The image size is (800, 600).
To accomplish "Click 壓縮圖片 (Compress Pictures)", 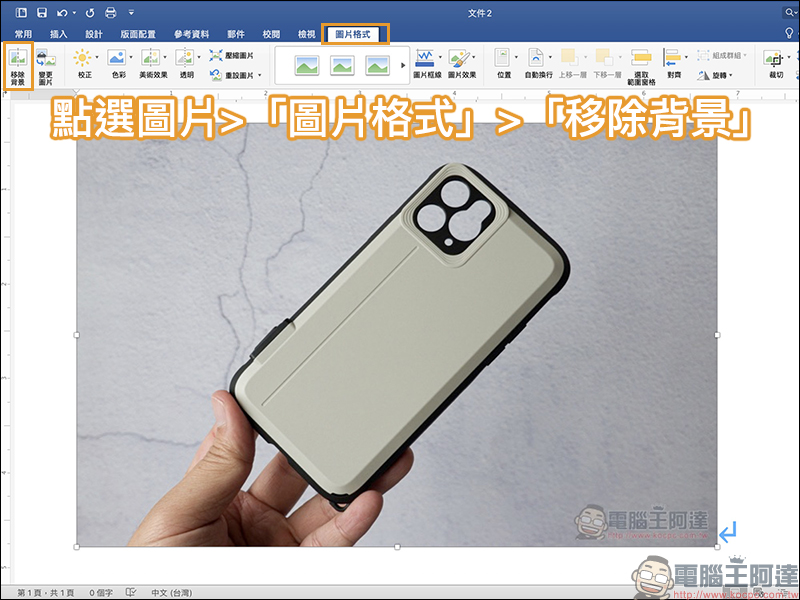I will click(232, 56).
